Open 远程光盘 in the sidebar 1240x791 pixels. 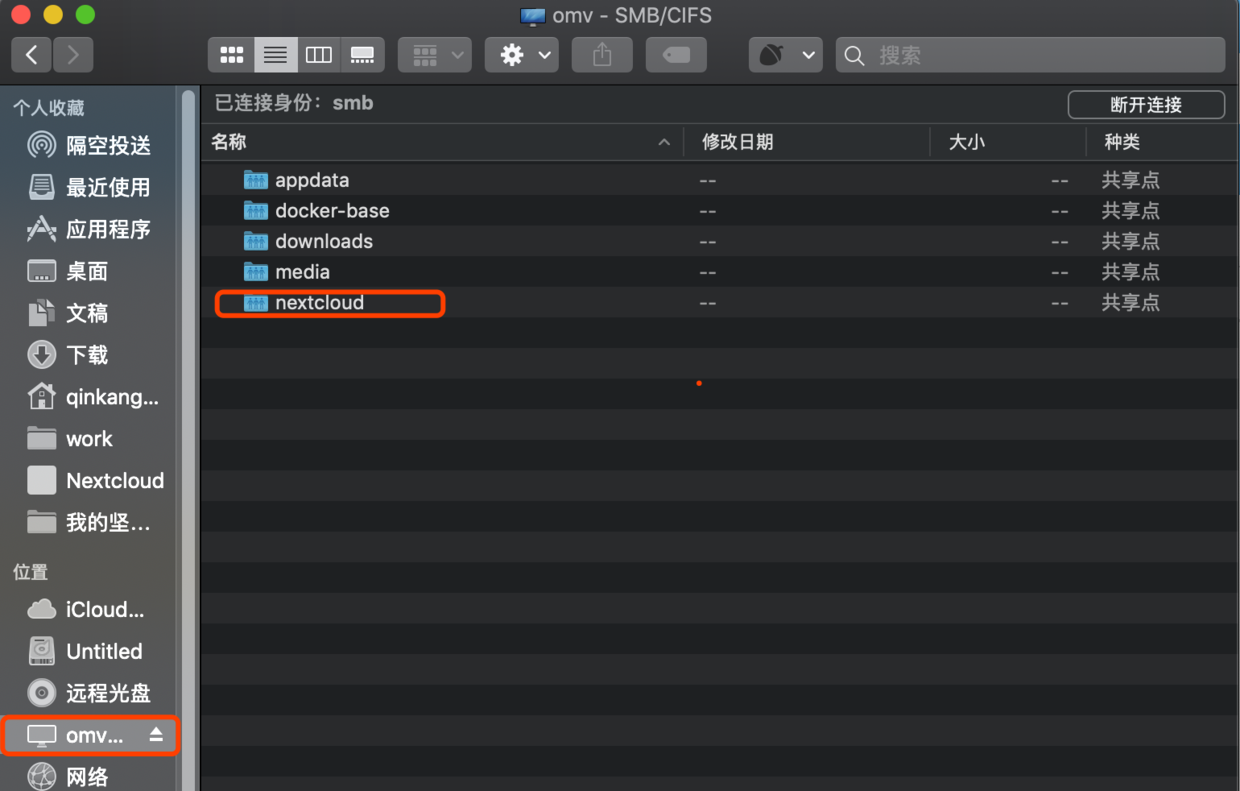(x=90, y=694)
